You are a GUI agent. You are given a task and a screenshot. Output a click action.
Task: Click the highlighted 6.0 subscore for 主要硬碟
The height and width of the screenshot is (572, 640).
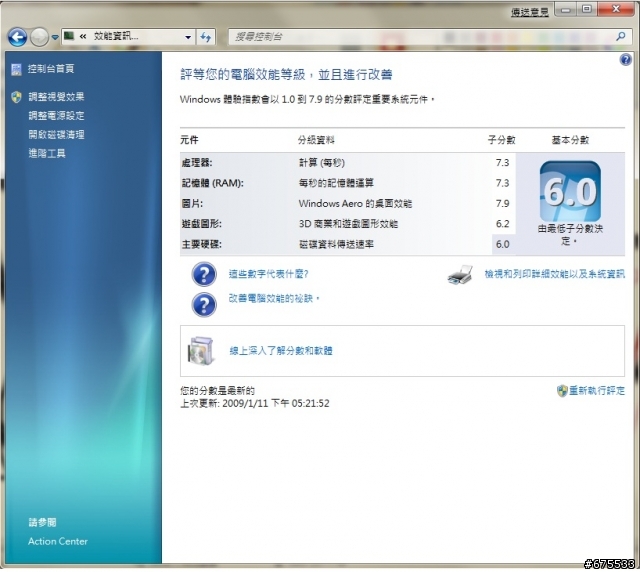502,244
